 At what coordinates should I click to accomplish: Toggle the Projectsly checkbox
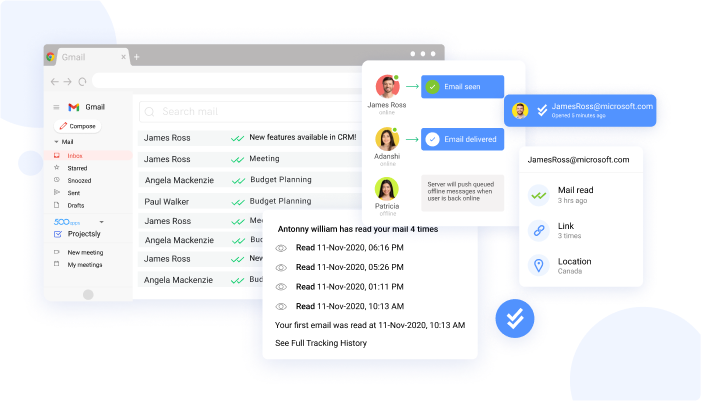(x=58, y=234)
